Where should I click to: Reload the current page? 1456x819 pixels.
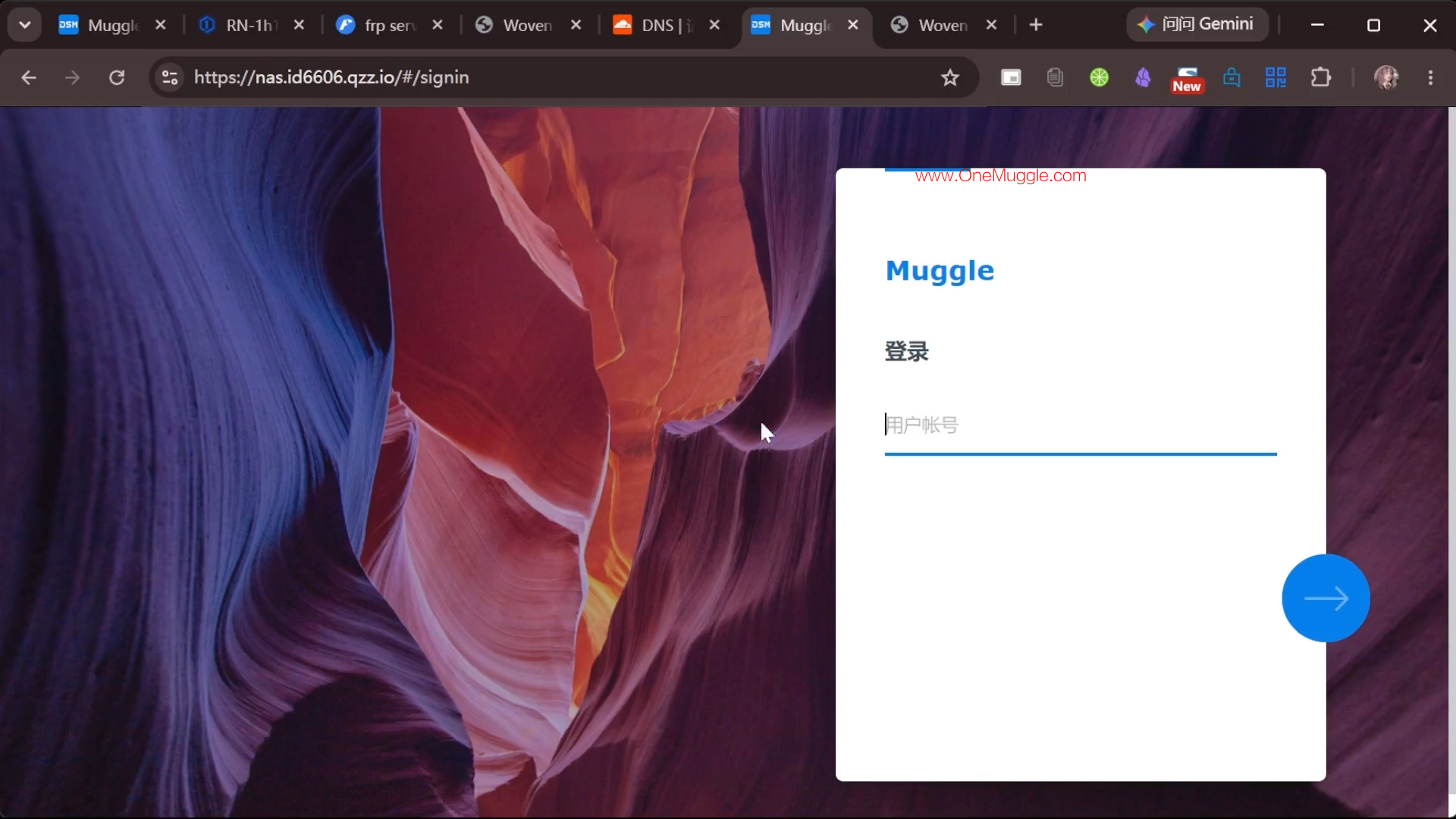tap(117, 77)
